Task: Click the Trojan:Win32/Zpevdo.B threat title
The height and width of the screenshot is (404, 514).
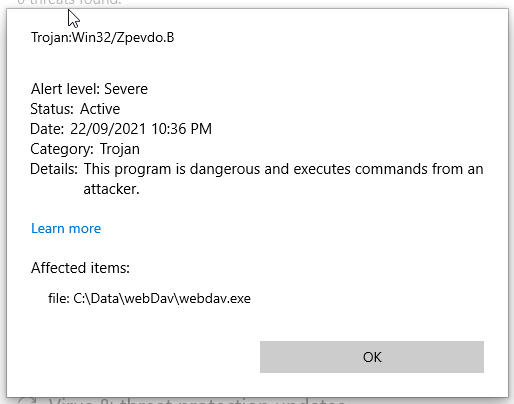Action: coord(103,38)
